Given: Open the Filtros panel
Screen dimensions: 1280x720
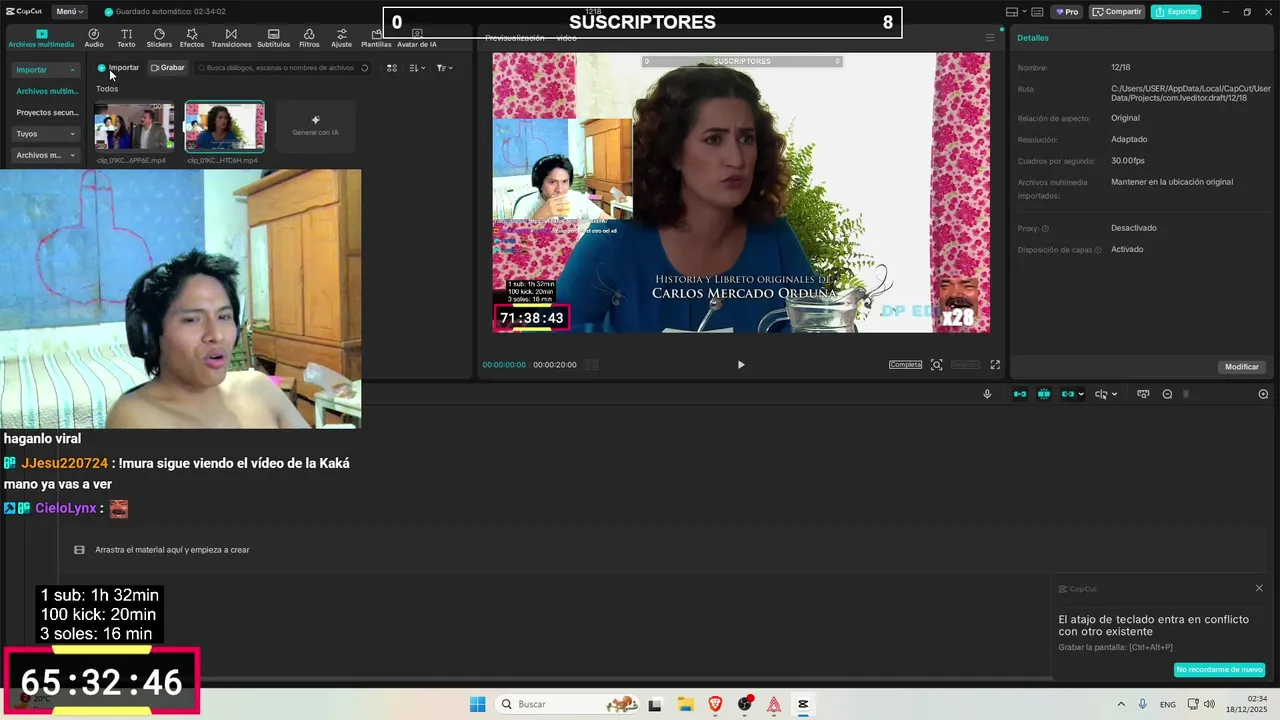Looking at the screenshot, I should (x=309, y=38).
